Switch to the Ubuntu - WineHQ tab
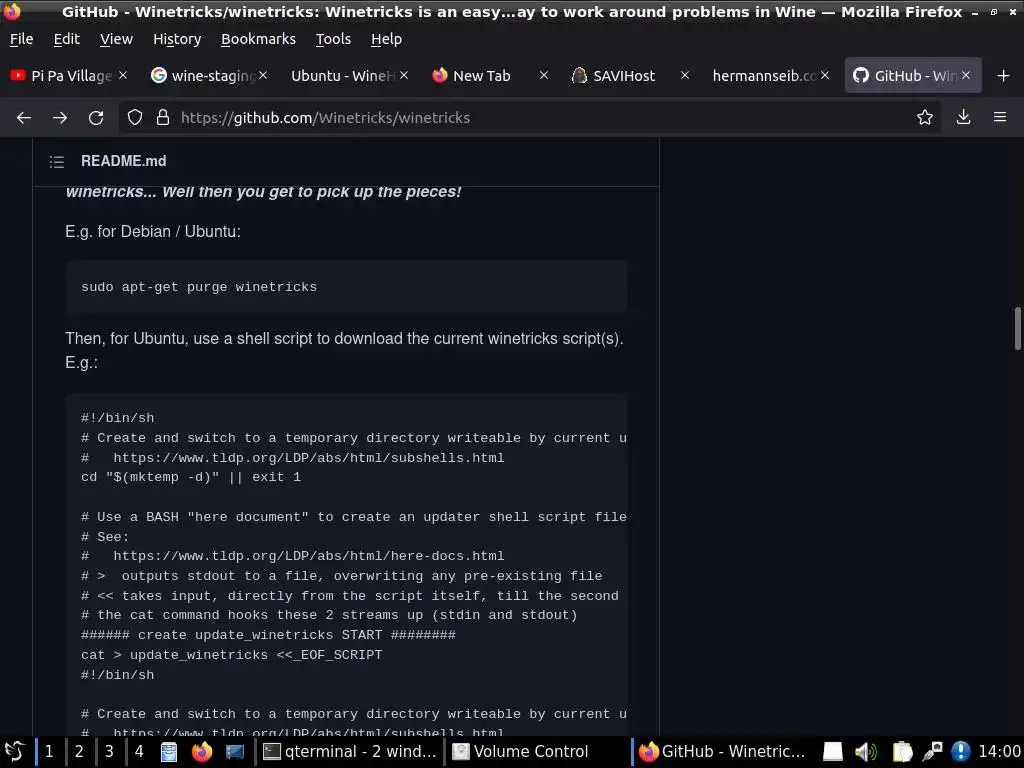 (x=343, y=76)
